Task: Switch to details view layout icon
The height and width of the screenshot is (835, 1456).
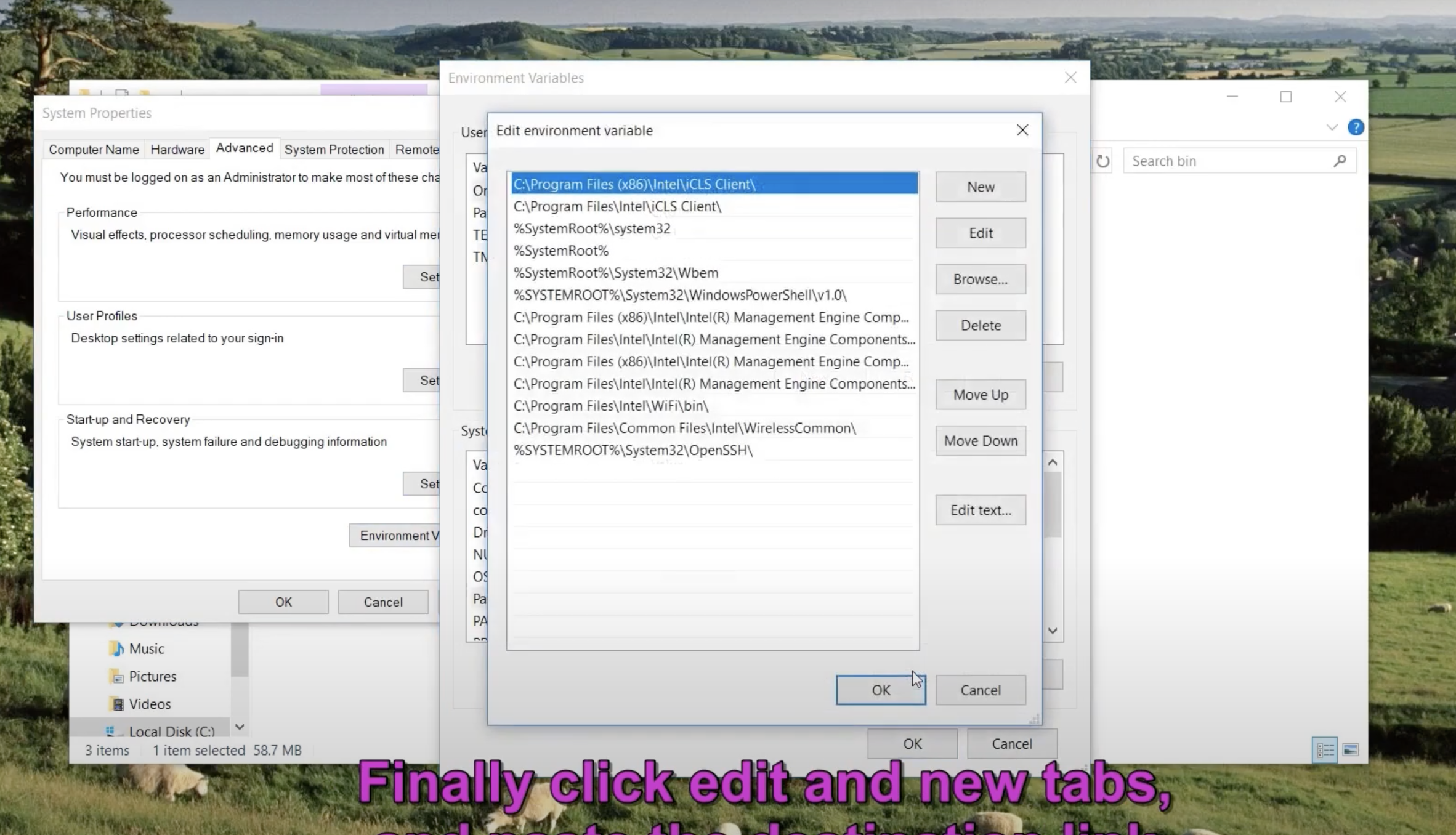Action: 1325,749
